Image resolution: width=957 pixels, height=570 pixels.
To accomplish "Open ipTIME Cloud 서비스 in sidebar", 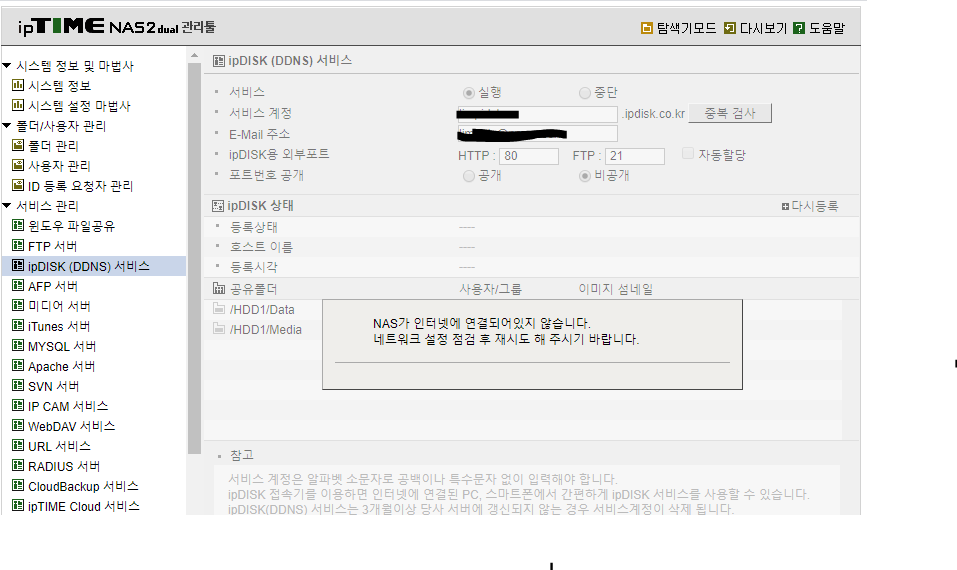I will pyautogui.click(x=84, y=506).
